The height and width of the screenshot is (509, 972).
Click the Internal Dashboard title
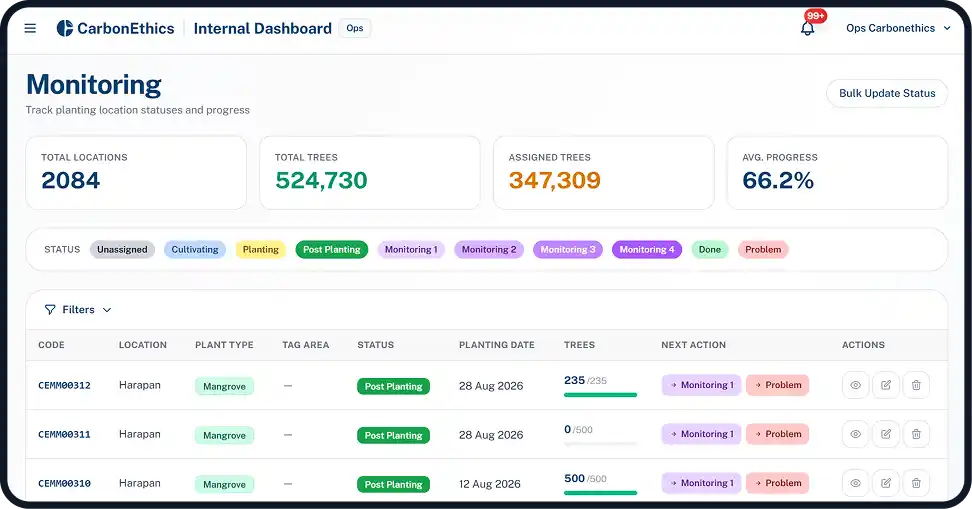pyautogui.click(x=263, y=29)
